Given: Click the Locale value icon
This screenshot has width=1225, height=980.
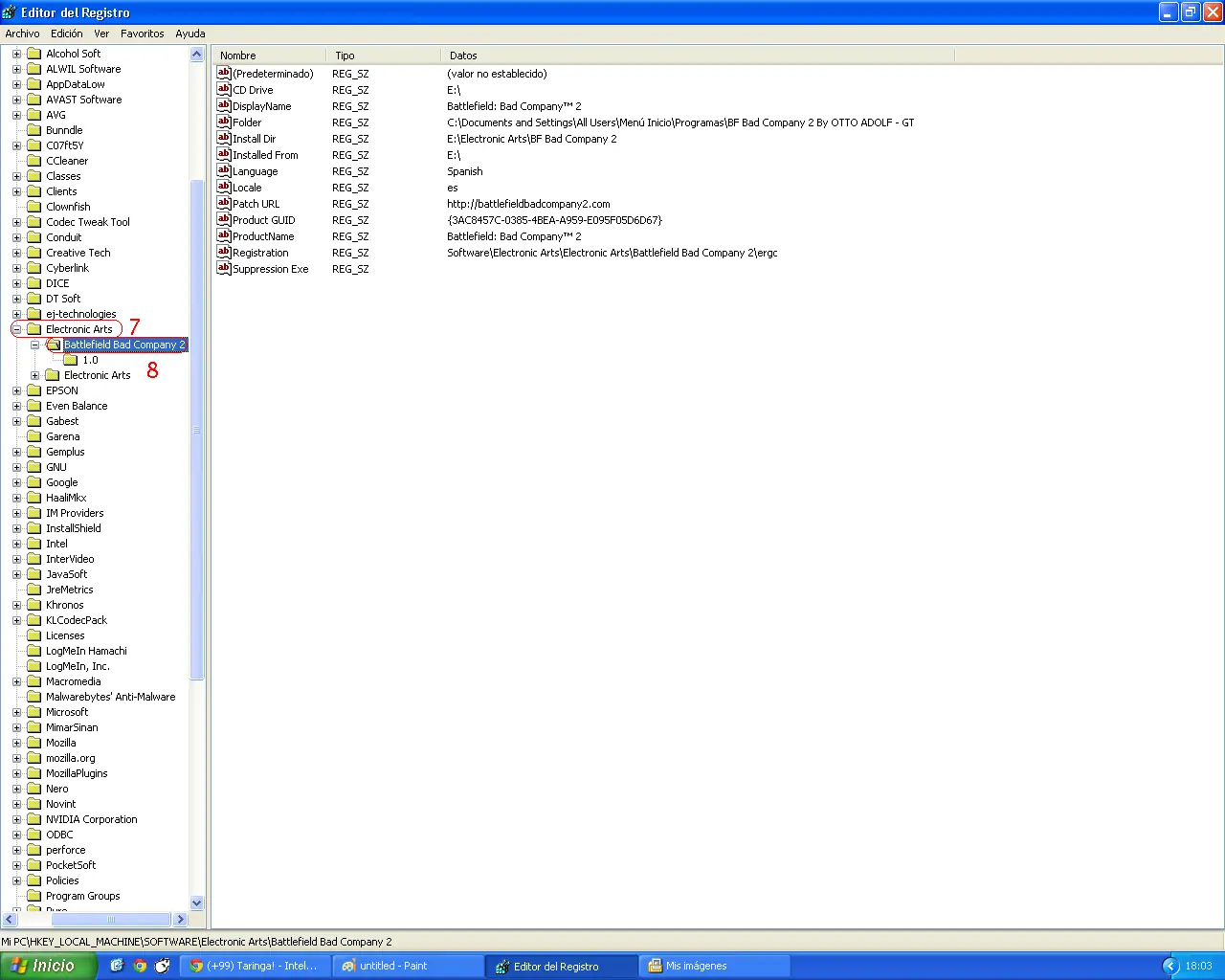Looking at the screenshot, I should 224,188.
